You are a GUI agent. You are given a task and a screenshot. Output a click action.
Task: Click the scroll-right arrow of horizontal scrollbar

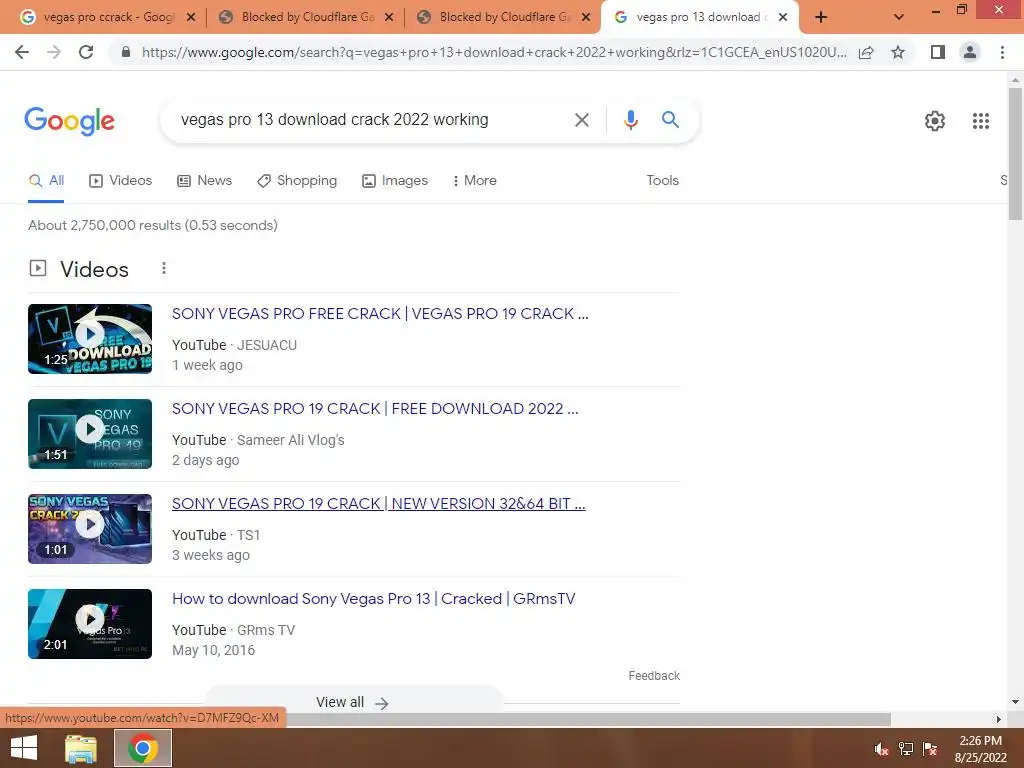(999, 719)
